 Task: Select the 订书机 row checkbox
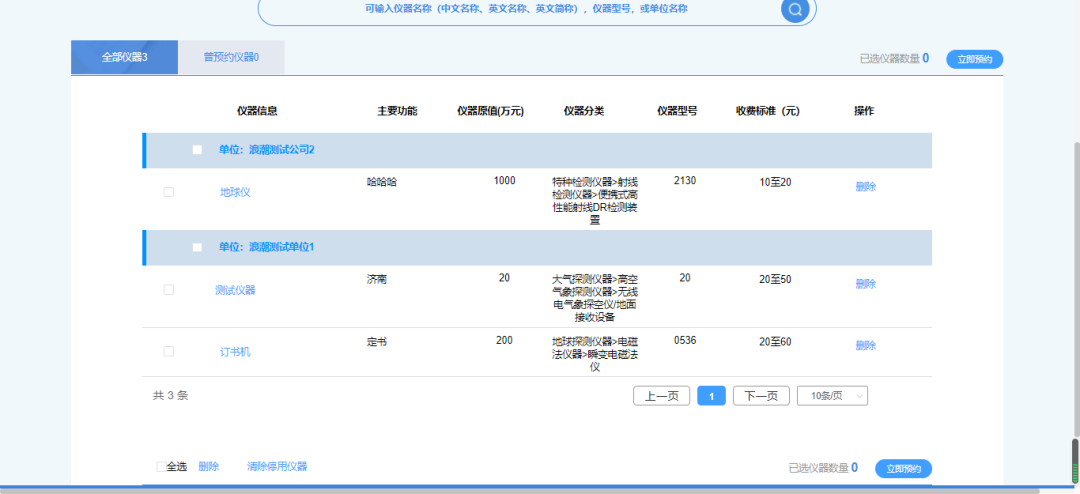click(168, 351)
